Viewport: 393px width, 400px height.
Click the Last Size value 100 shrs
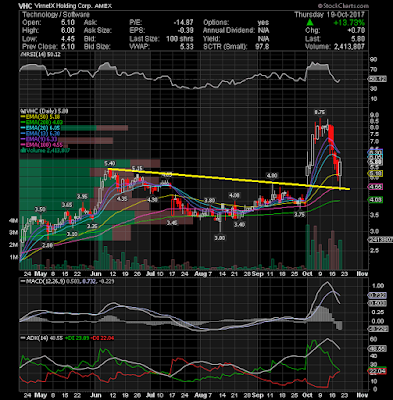tap(180, 39)
